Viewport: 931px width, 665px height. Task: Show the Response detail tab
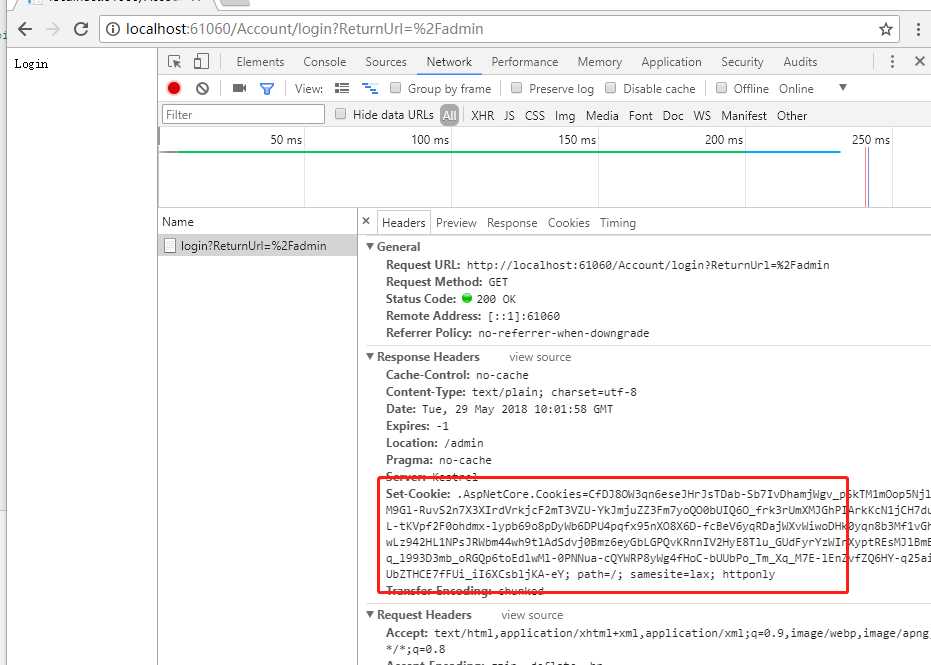coord(512,223)
